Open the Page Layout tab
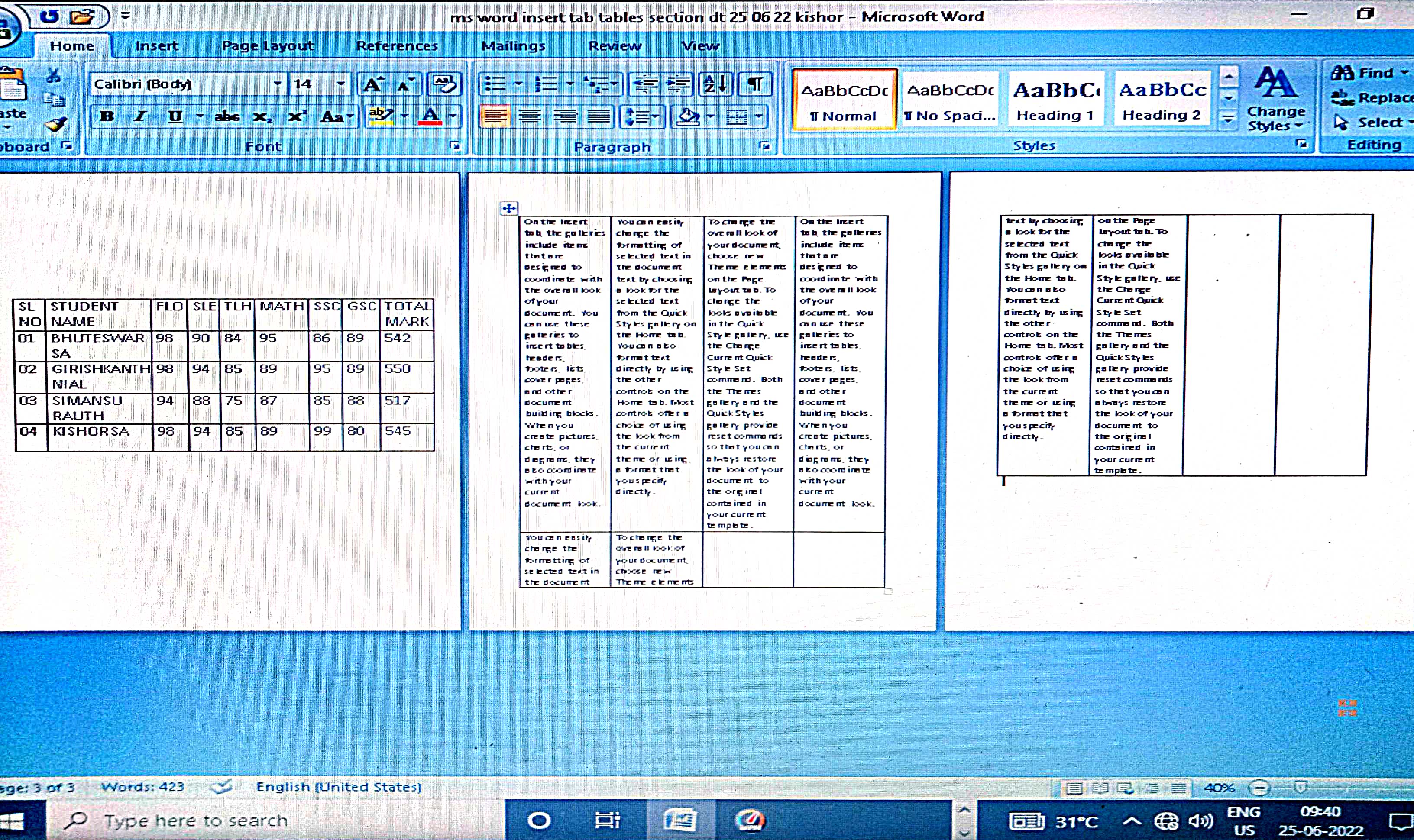The height and width of the screenshot is (840, 1414). pyautogui.click(x=267, y=46)
